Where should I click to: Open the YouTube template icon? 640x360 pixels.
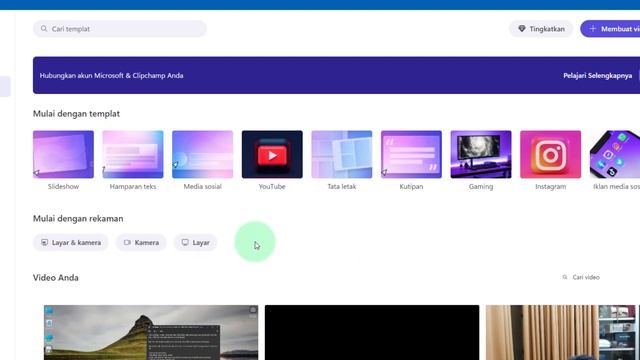[272, 154]
